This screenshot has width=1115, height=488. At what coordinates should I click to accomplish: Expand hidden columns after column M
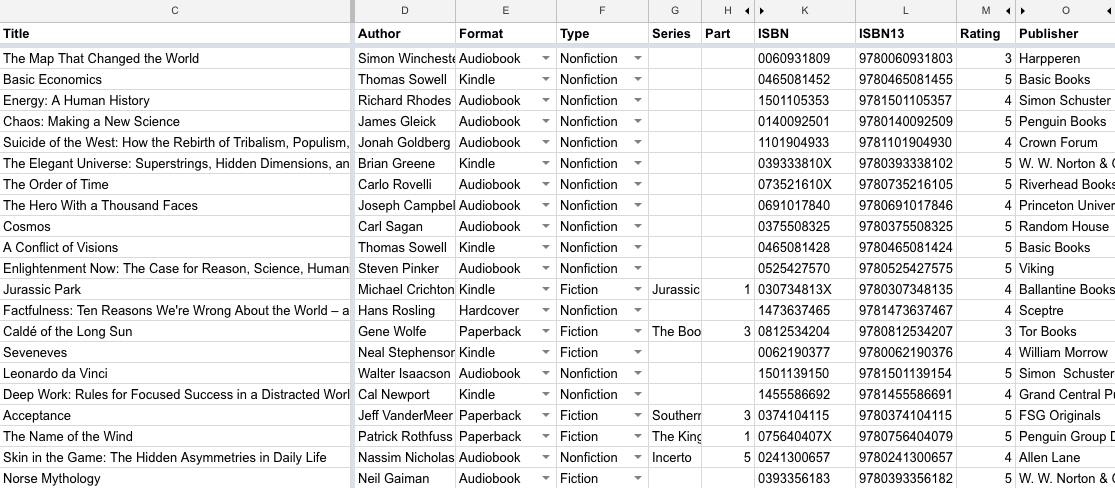point(1008,11)
